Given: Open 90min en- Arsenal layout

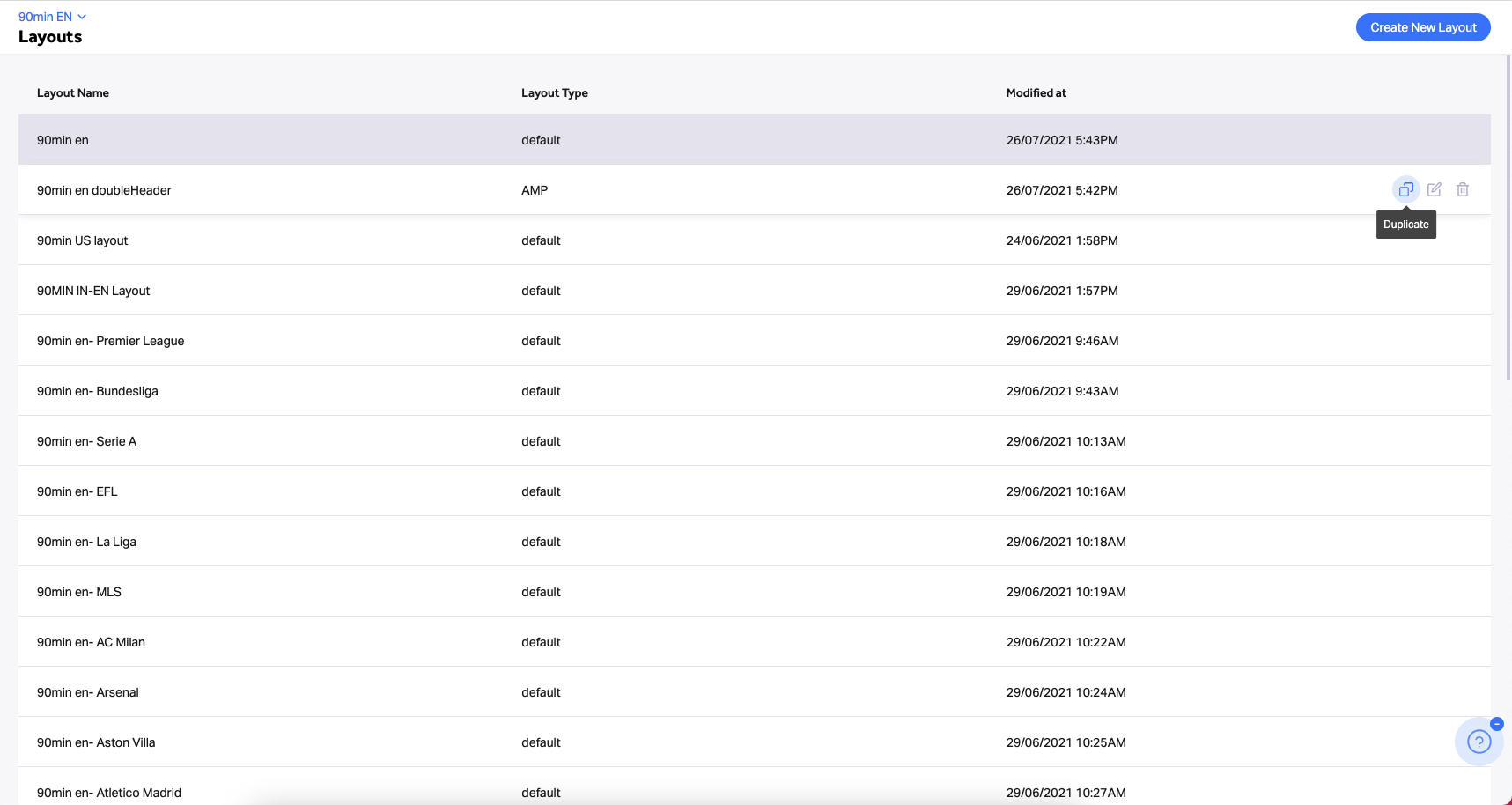Looking at the screenshot, I should (755, 692).
